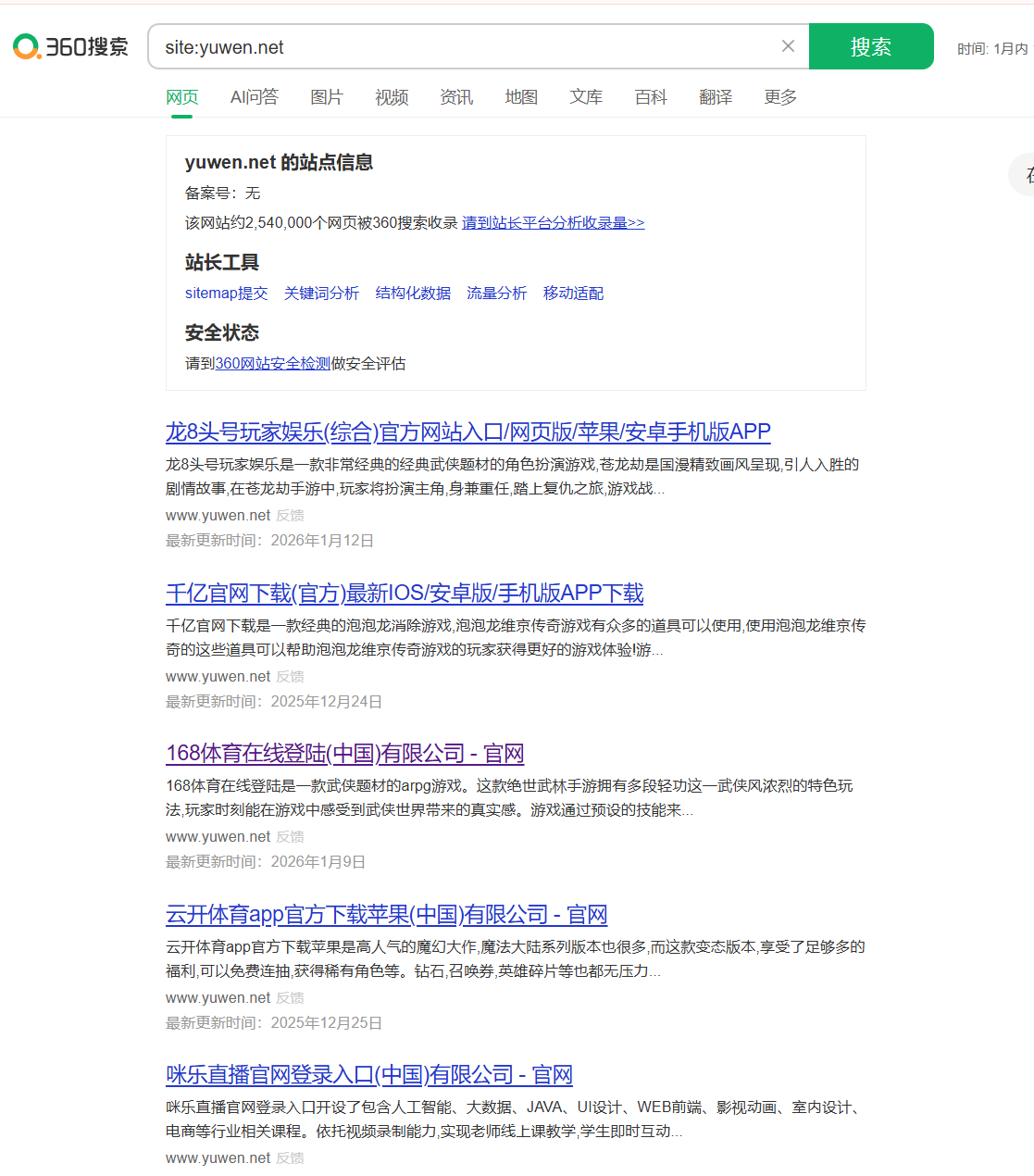The height and width of the screenshot is (1176, 1034).
Task: Click the green 搜索 button
Action: (871, 46)
